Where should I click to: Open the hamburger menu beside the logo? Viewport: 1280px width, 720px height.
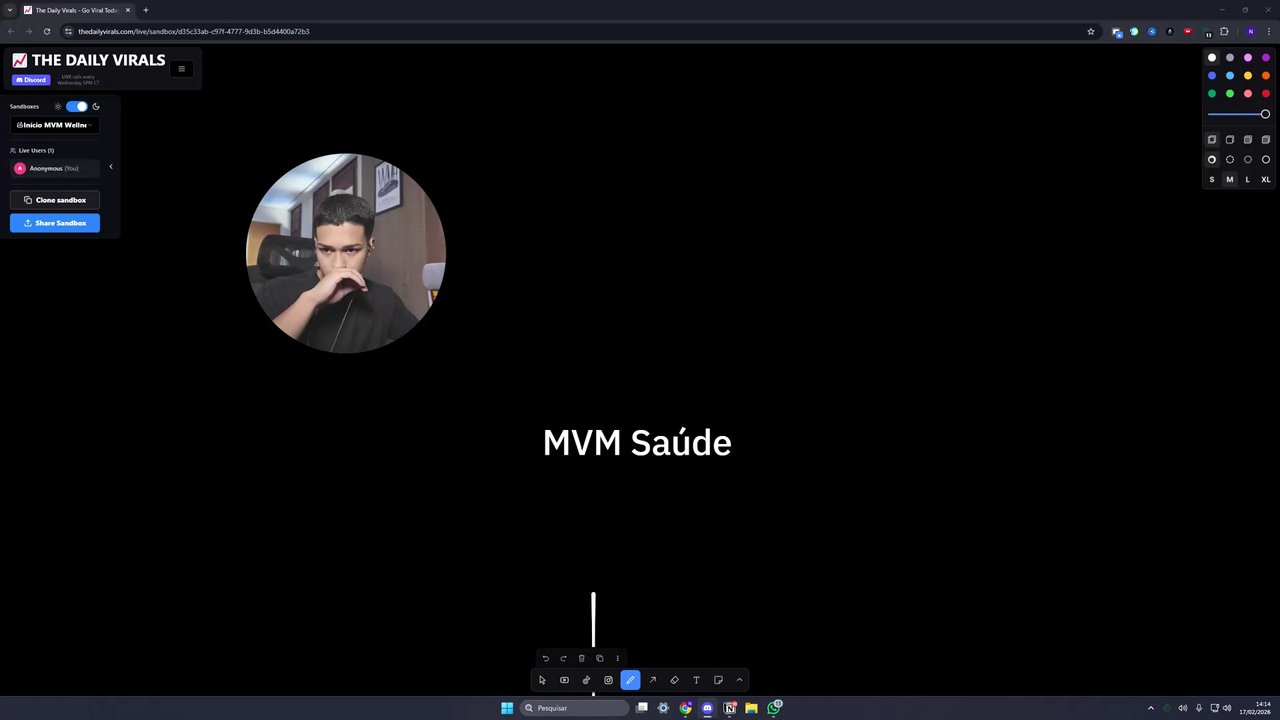tap(181, 69)
